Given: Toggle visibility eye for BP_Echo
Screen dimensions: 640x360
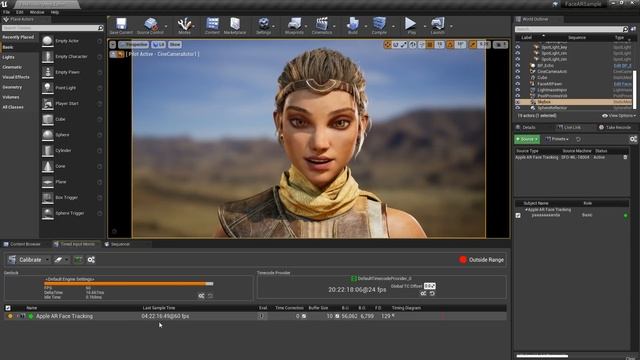Looking at the screenshot, I should pos(518,65).
